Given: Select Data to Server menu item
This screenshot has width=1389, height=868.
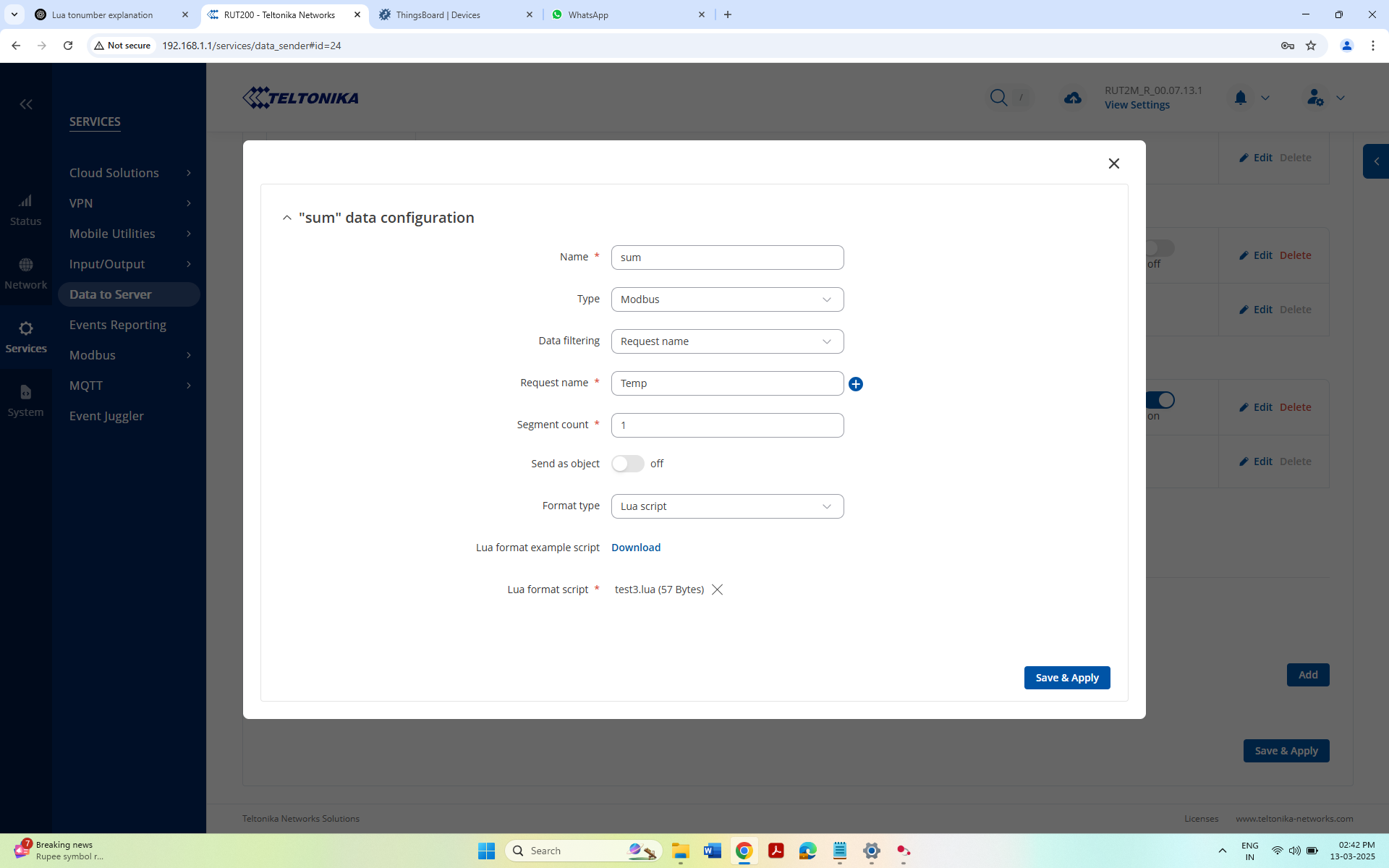Looking at the screenshot, I should [129, 294].
